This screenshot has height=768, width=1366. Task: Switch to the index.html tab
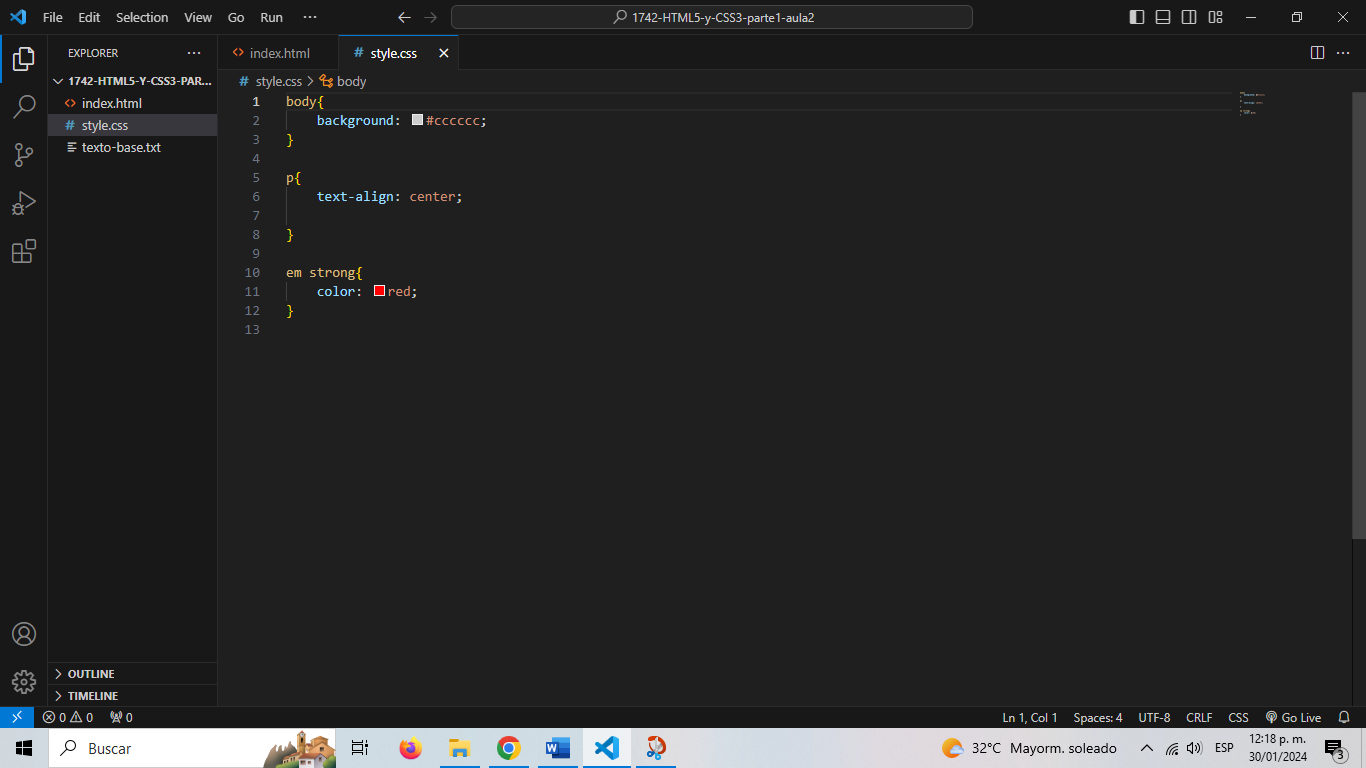pyautogui.click(x=279, y=53)
